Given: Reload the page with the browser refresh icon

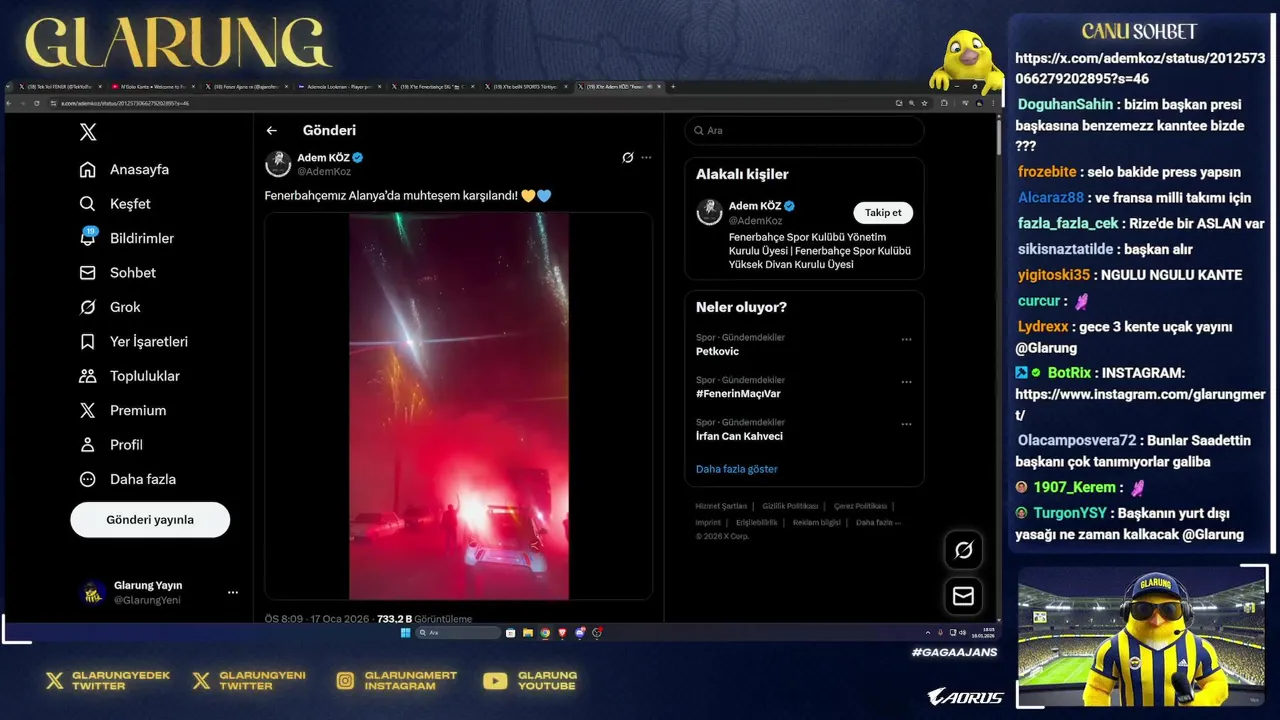Looking at the screenshot, I should (36, 103).
